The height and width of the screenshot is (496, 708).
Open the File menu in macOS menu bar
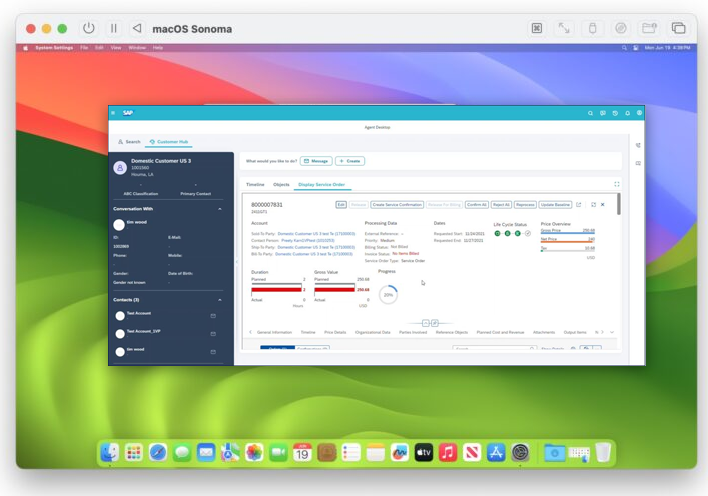pyautogui.click(x=84, y=47)
